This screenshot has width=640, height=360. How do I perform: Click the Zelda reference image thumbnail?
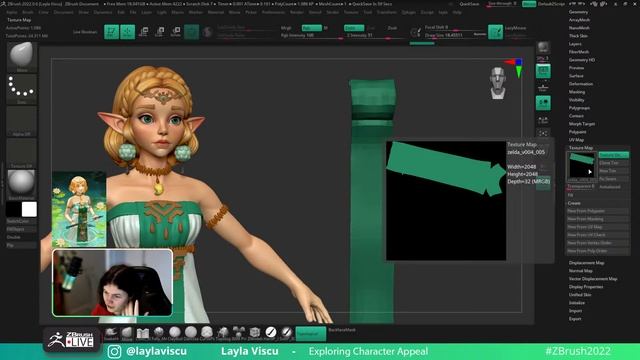click(79, 209)
